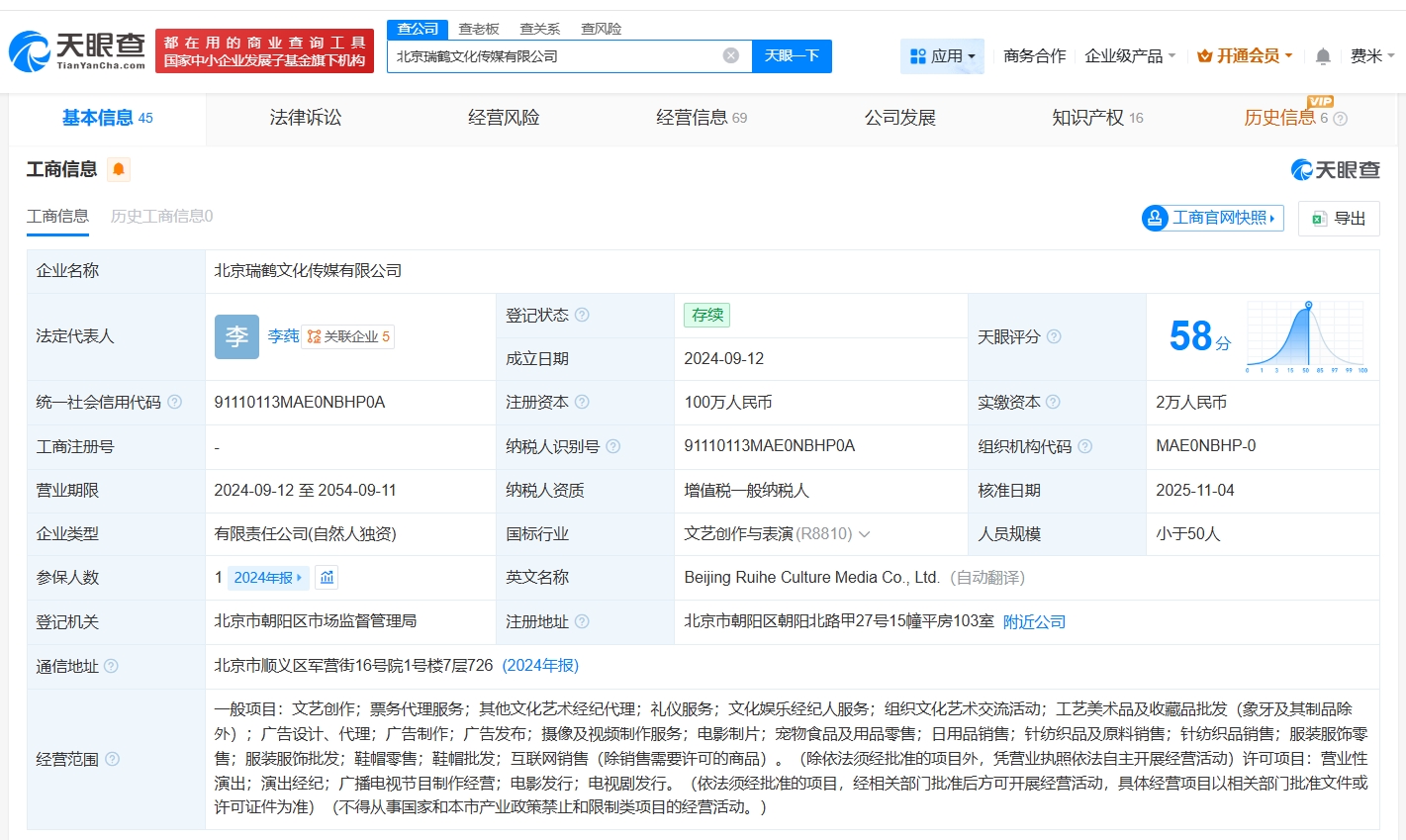This screenshot has height=840, width=1406.
Task: Click the 李 avatar of legal representative
Action: 236,336
